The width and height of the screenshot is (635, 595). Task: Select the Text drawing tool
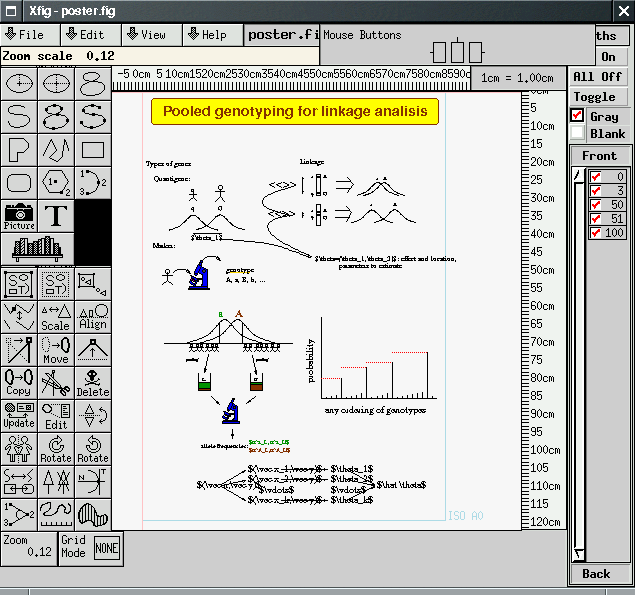coord(56,216)
